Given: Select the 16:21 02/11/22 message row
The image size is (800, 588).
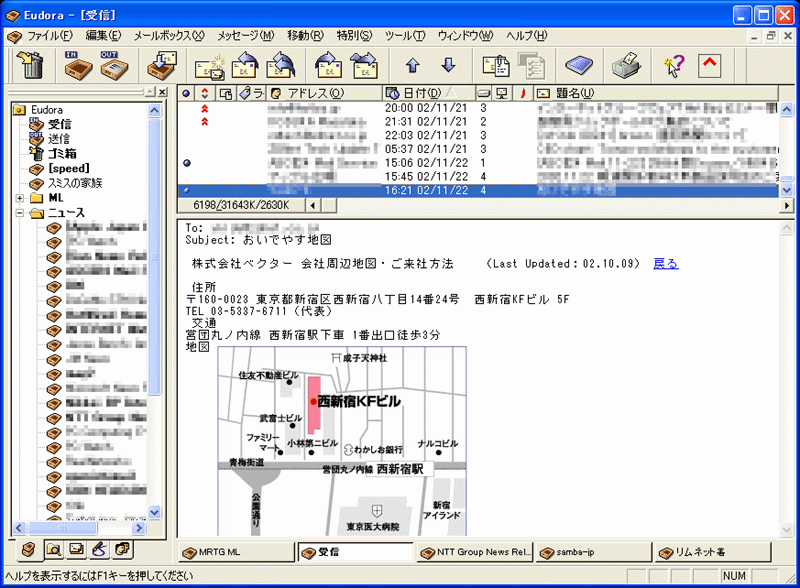Looking at the screenshot, I should click(442, 189).
